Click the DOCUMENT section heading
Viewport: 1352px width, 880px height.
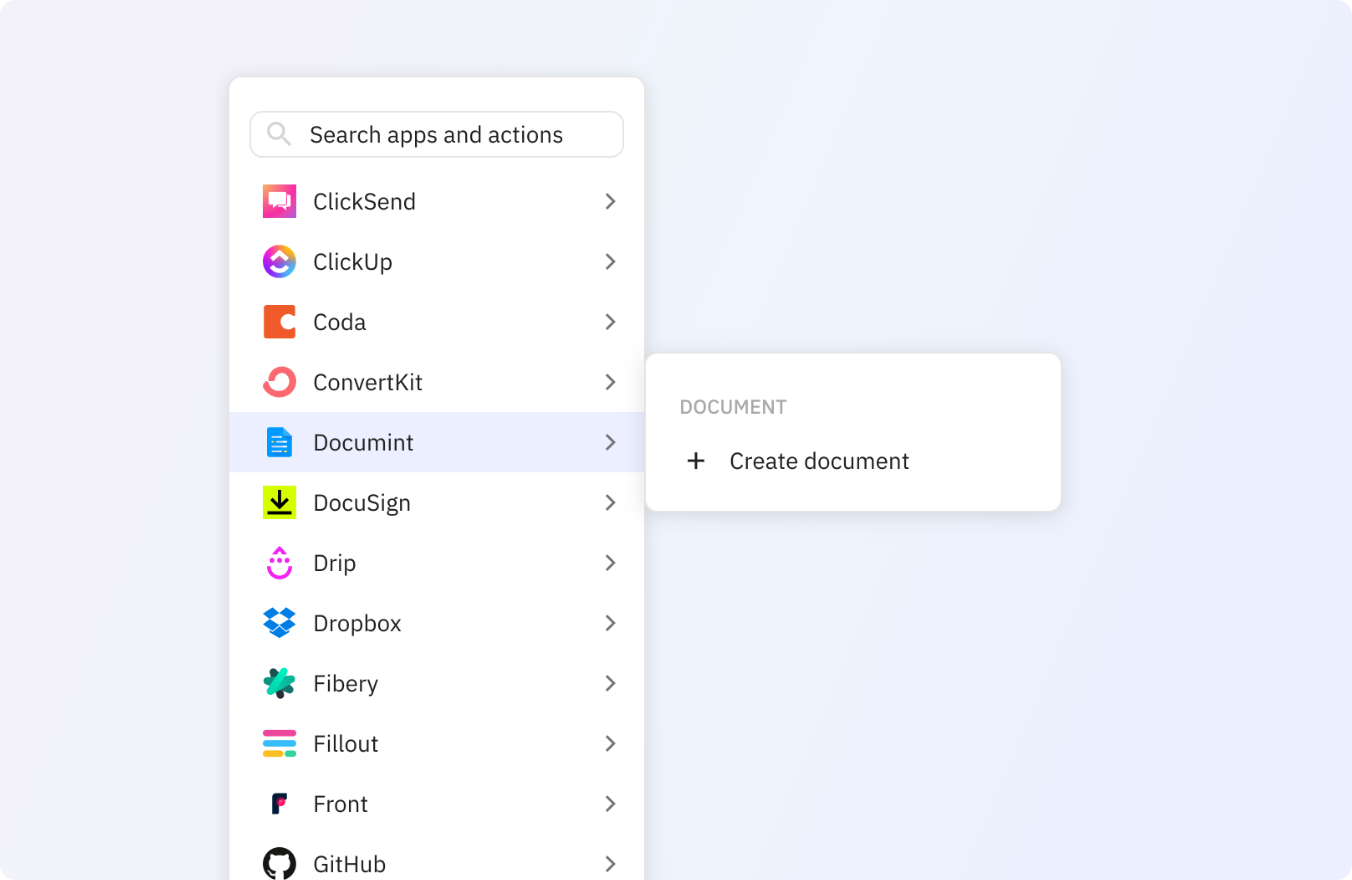pyautogui.click(x=733, y=407)
